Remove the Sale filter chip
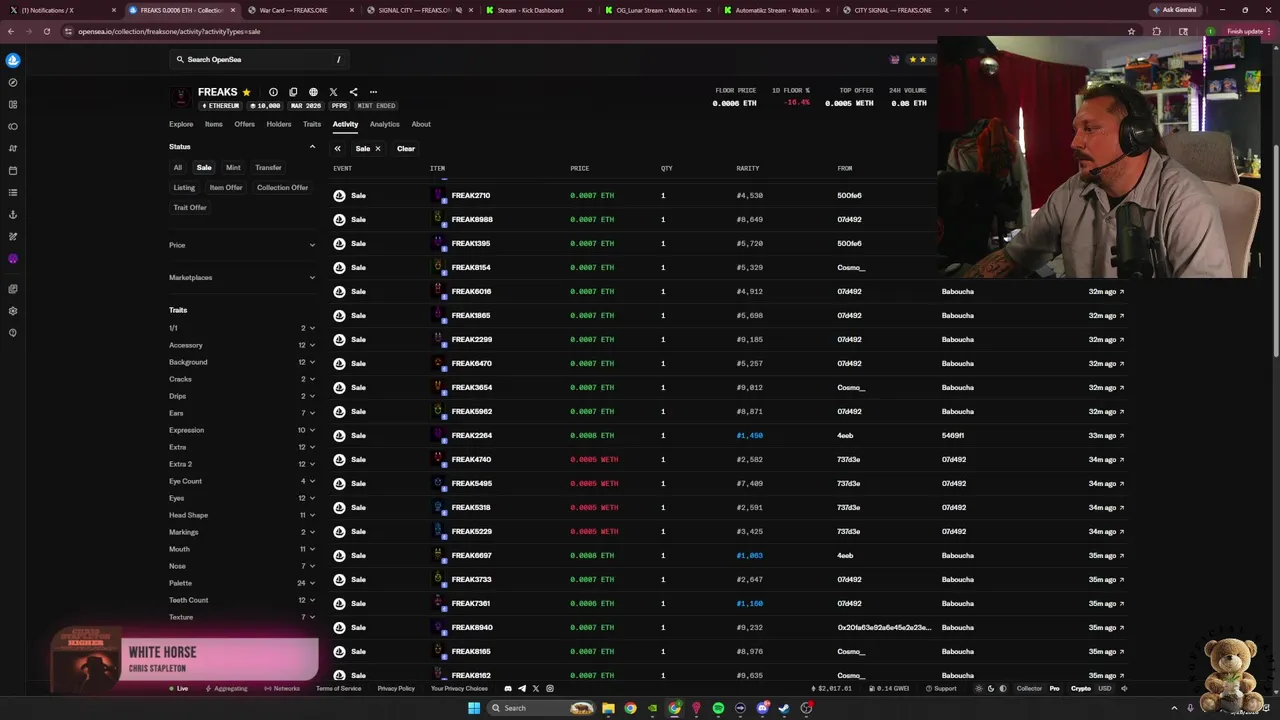This screenshot has height=720, width=1280. [377, 148]
